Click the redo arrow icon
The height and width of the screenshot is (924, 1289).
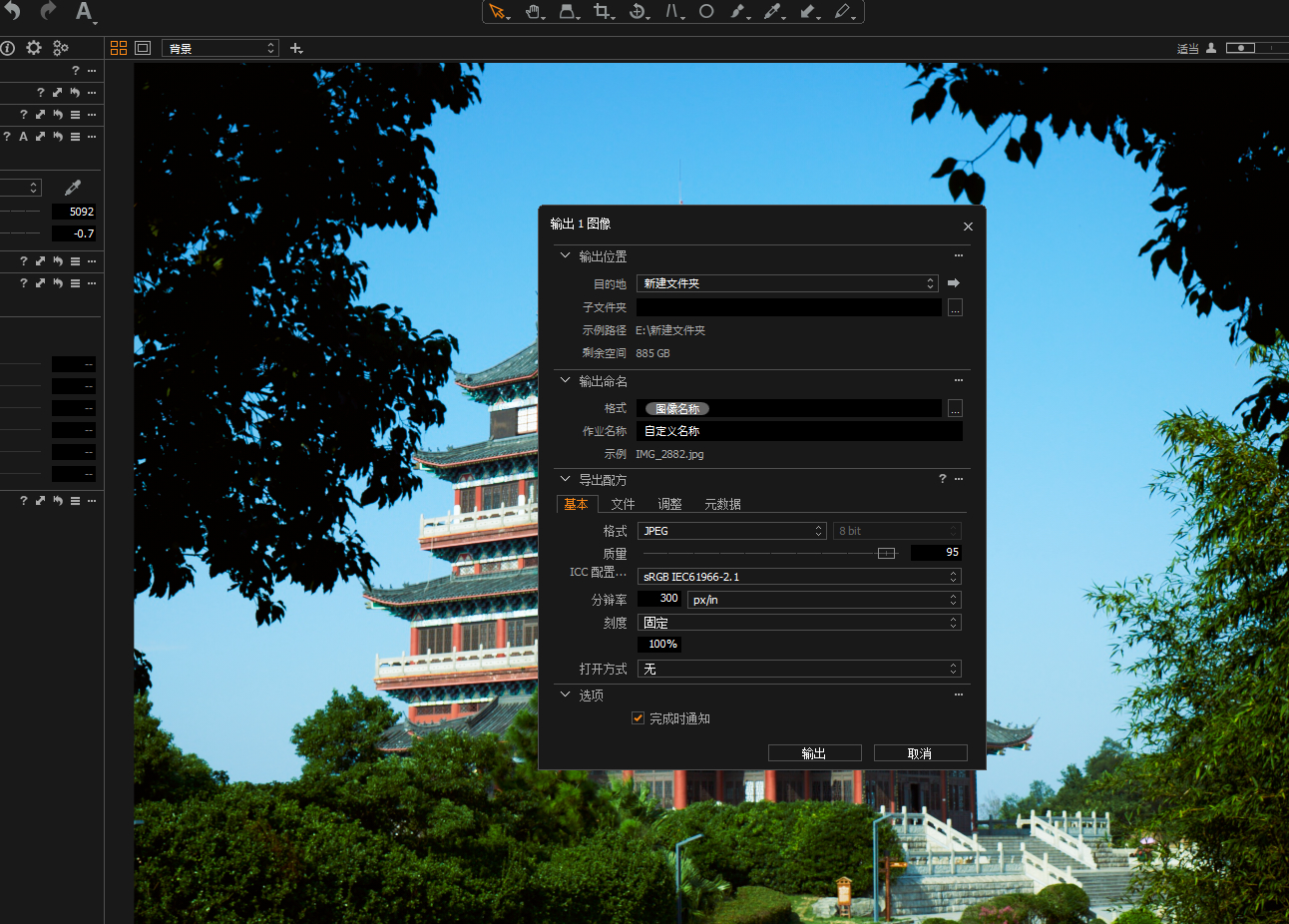point(48,11)
